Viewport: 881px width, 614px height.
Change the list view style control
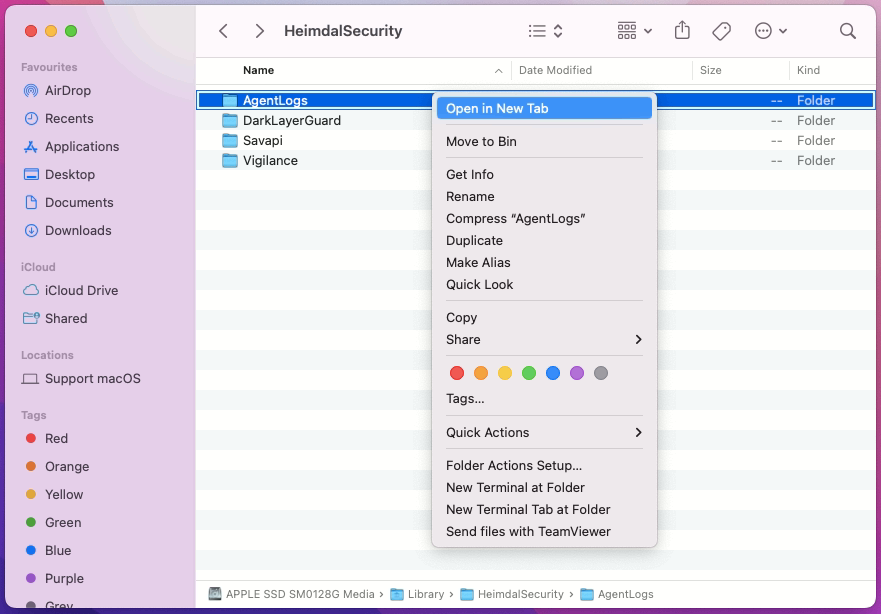click(545, 31)
